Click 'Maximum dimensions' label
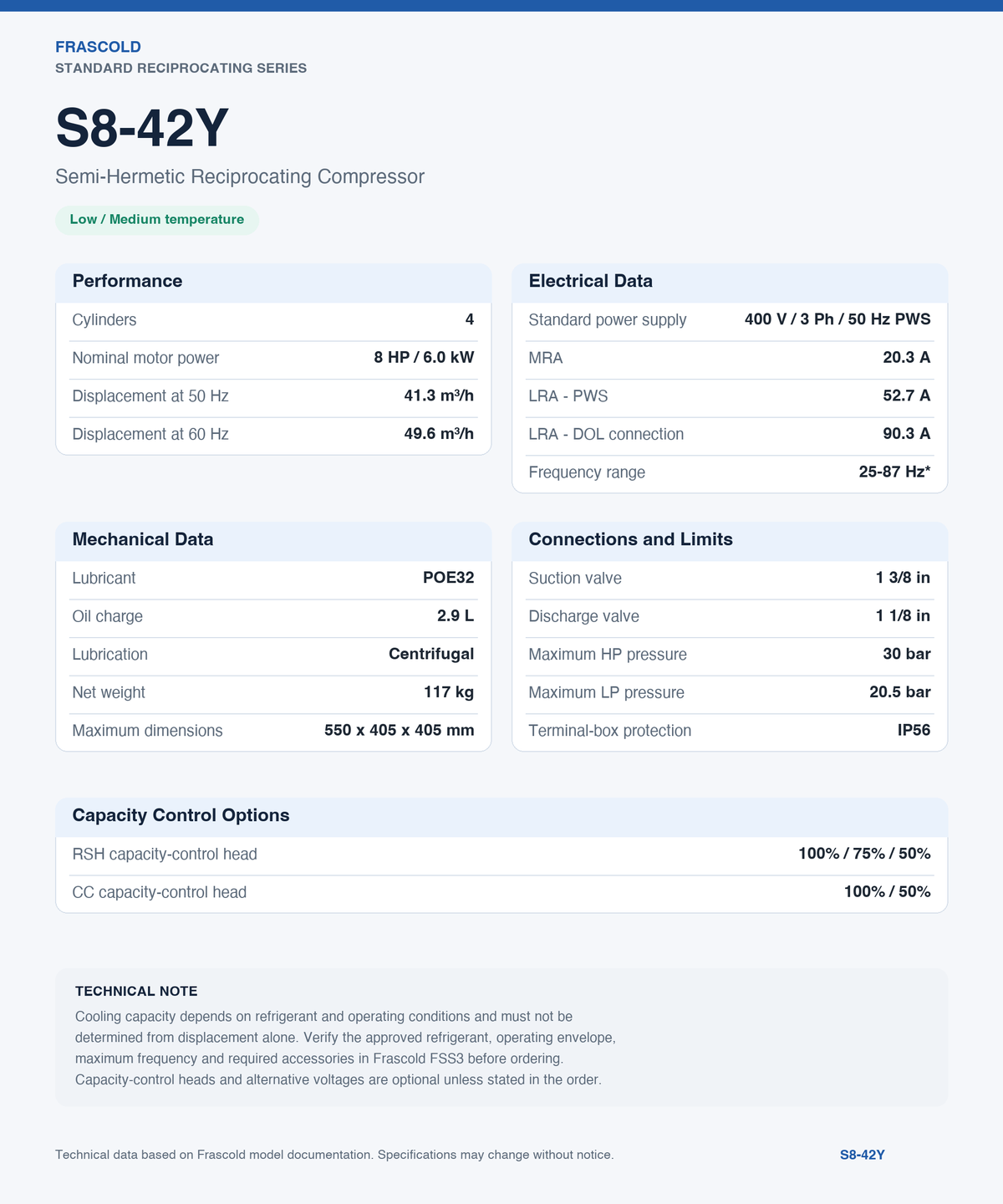Screen dimensions: 1003x1204 tap(148, 731)
